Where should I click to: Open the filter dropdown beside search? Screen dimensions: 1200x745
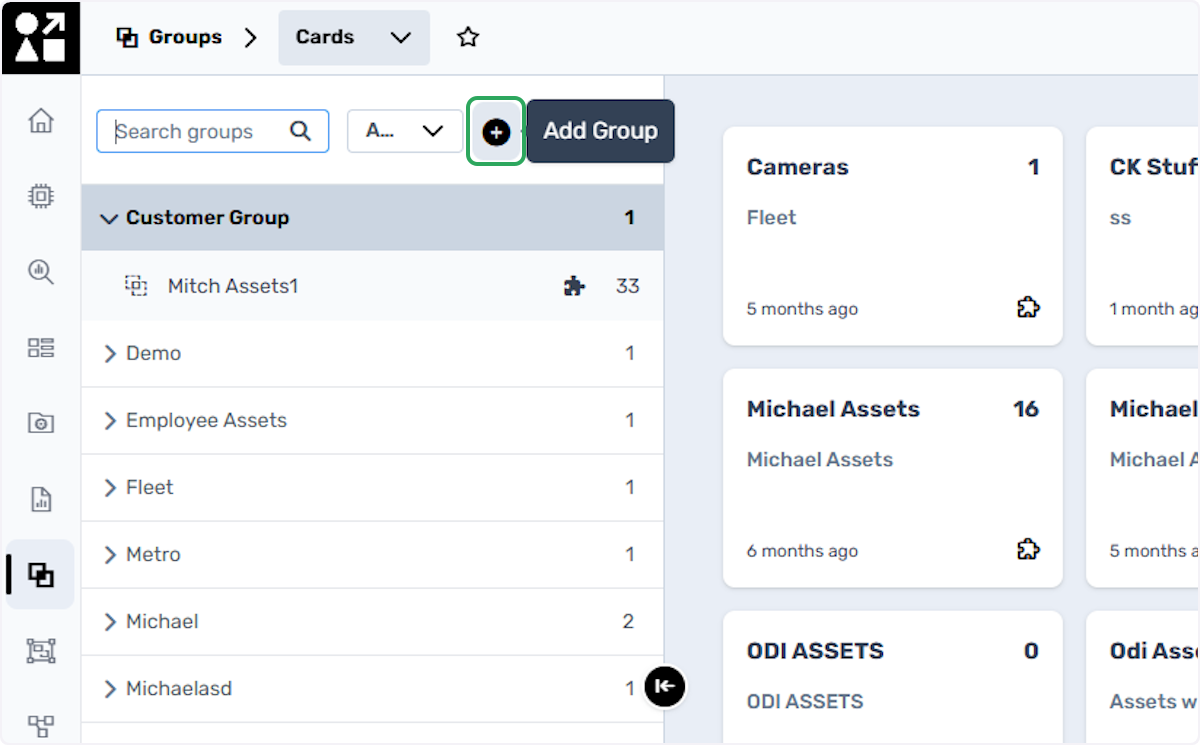pos(405,131)
